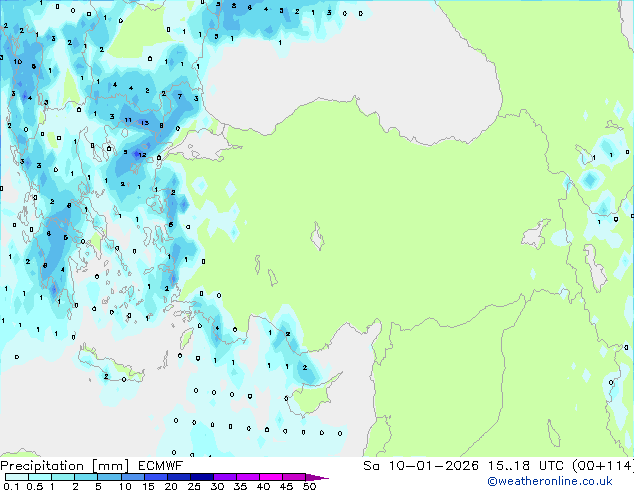Click the legend scale label "0.5"
The width and height of the screenshot is (634, 490).
(x=34, y=486)
